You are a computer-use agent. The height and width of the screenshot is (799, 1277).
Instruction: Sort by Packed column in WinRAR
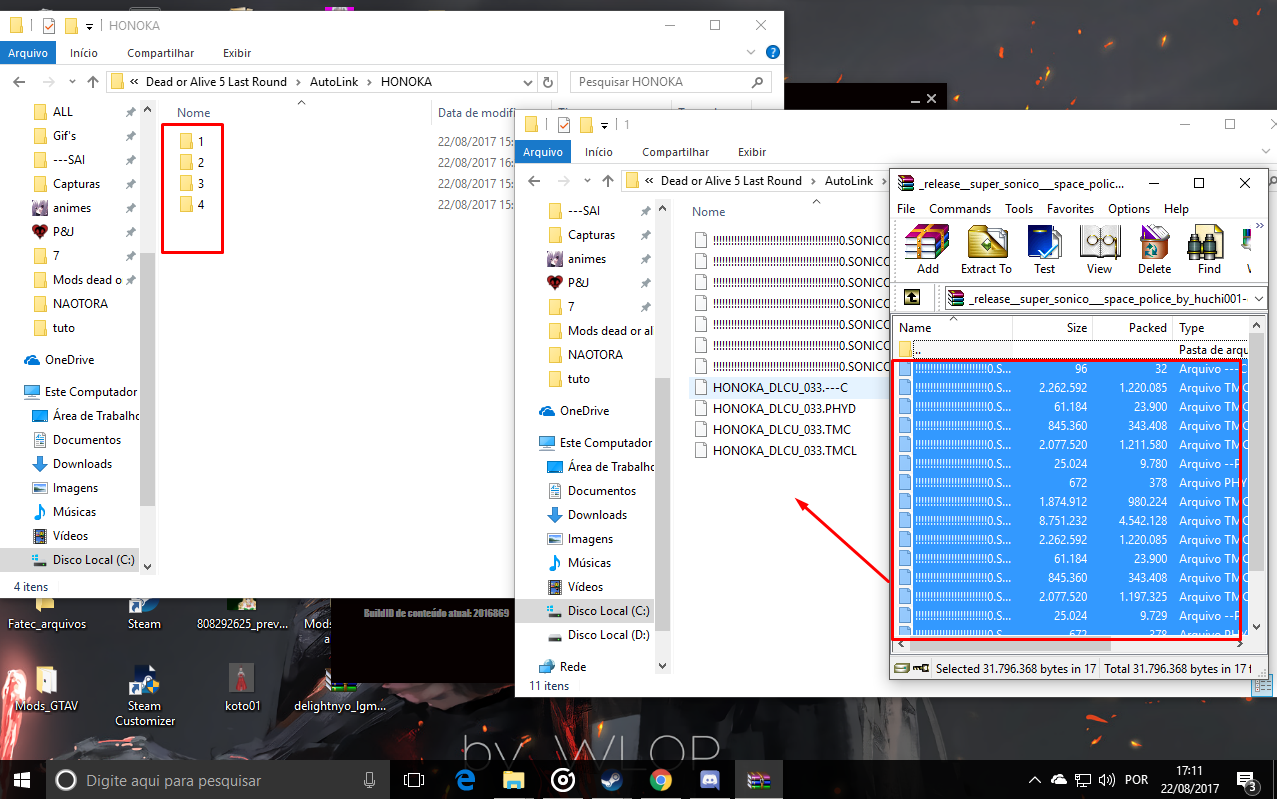click(1132, 328)
